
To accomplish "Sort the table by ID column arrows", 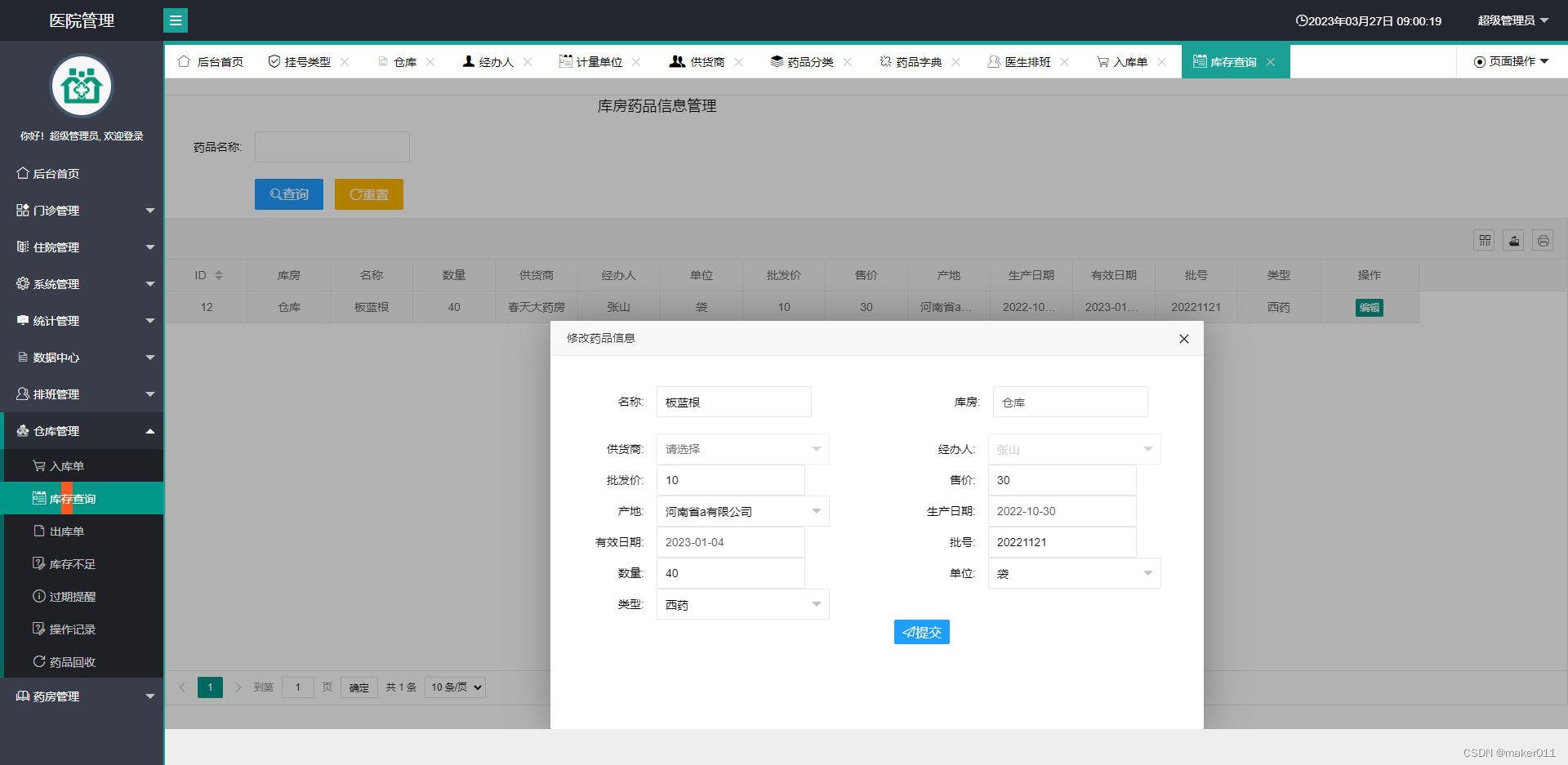I will pyautogui.click(x=219, y=275).
